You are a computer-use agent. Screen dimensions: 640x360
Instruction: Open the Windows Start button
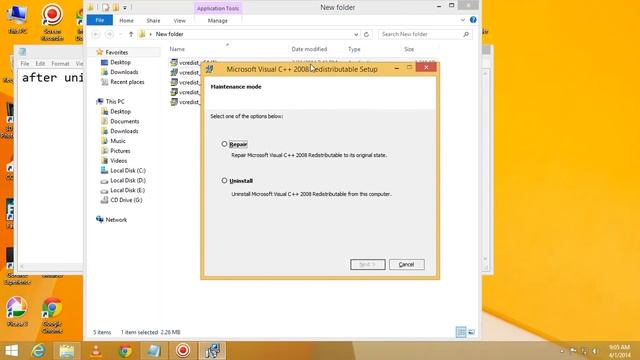[x=11, y=351]
